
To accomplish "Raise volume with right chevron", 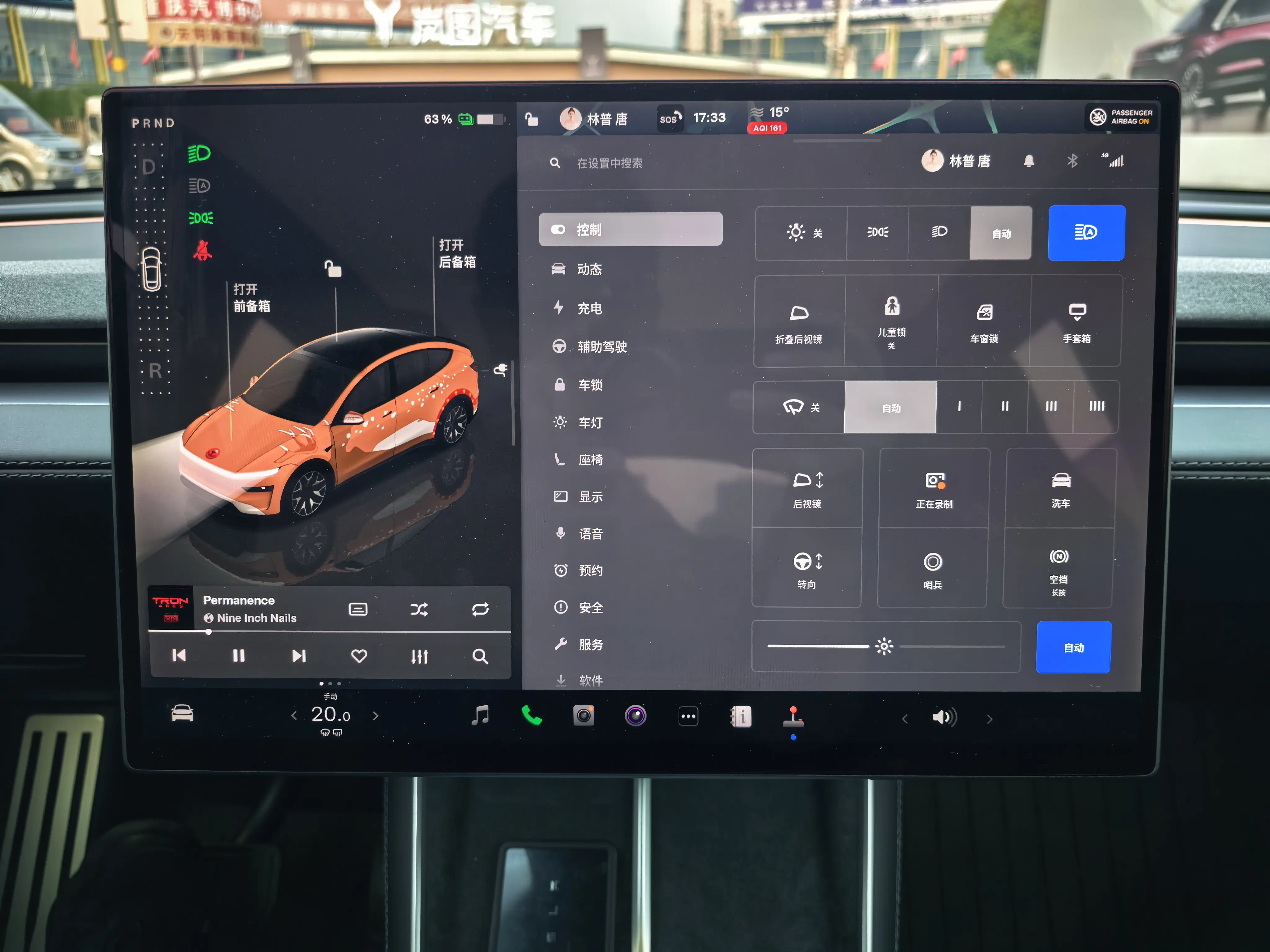I will click(x=990, y=718).
